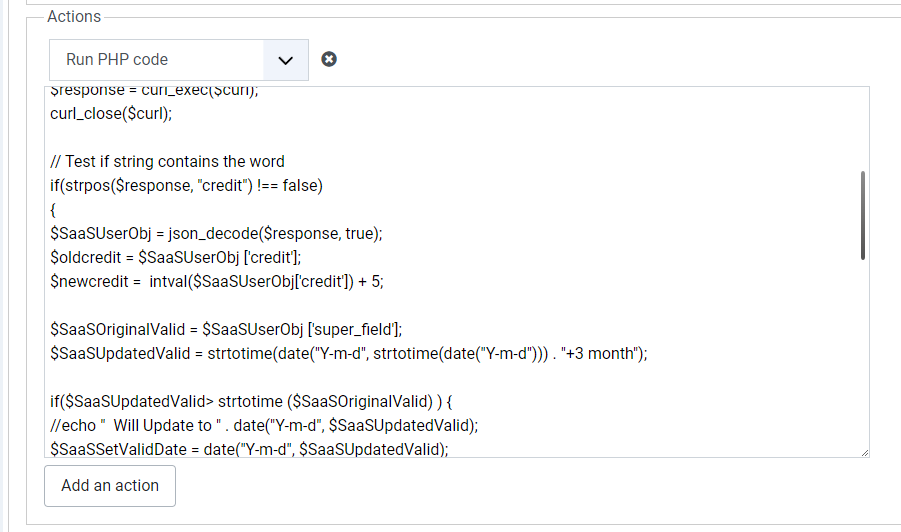The image size is (901, 532).
Task: Click the 'Test if string contains' comment
Action: tap(167, 161)
